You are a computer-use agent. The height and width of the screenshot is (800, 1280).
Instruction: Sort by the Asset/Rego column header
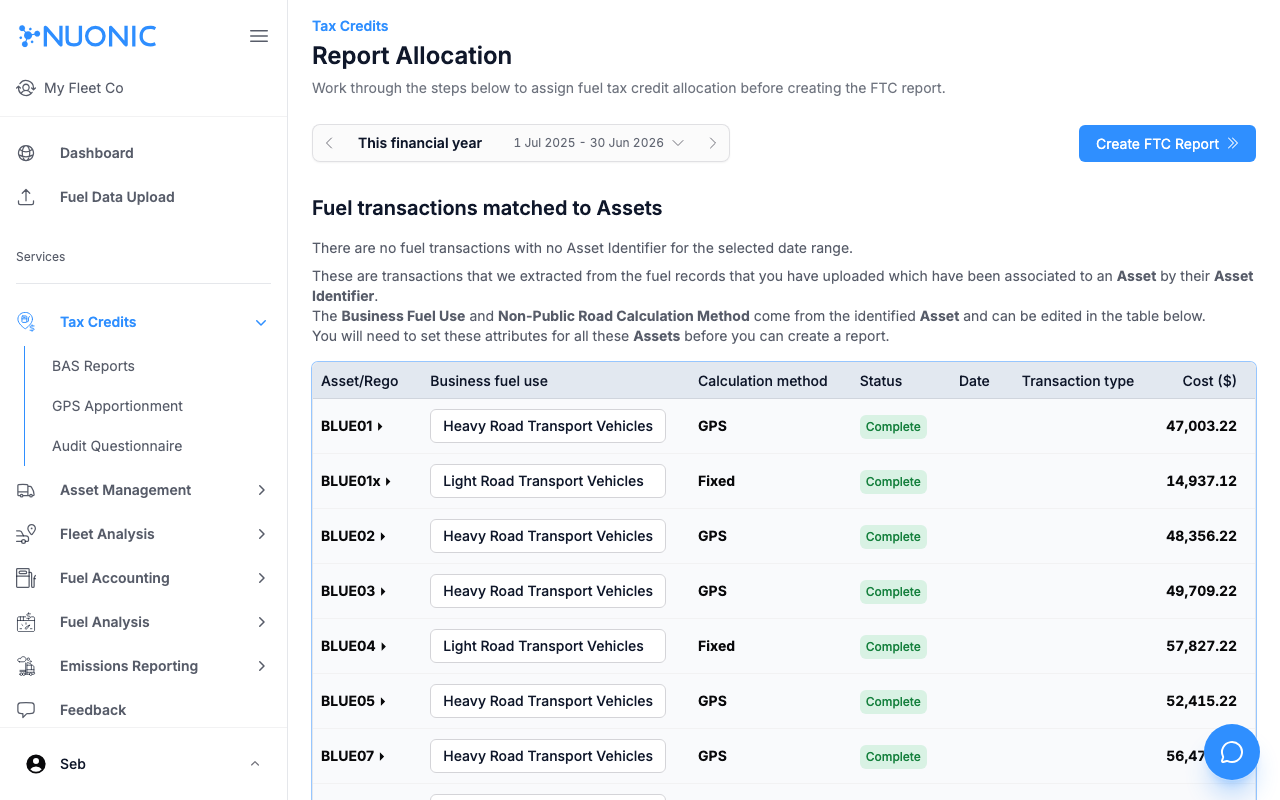[360, 381]
